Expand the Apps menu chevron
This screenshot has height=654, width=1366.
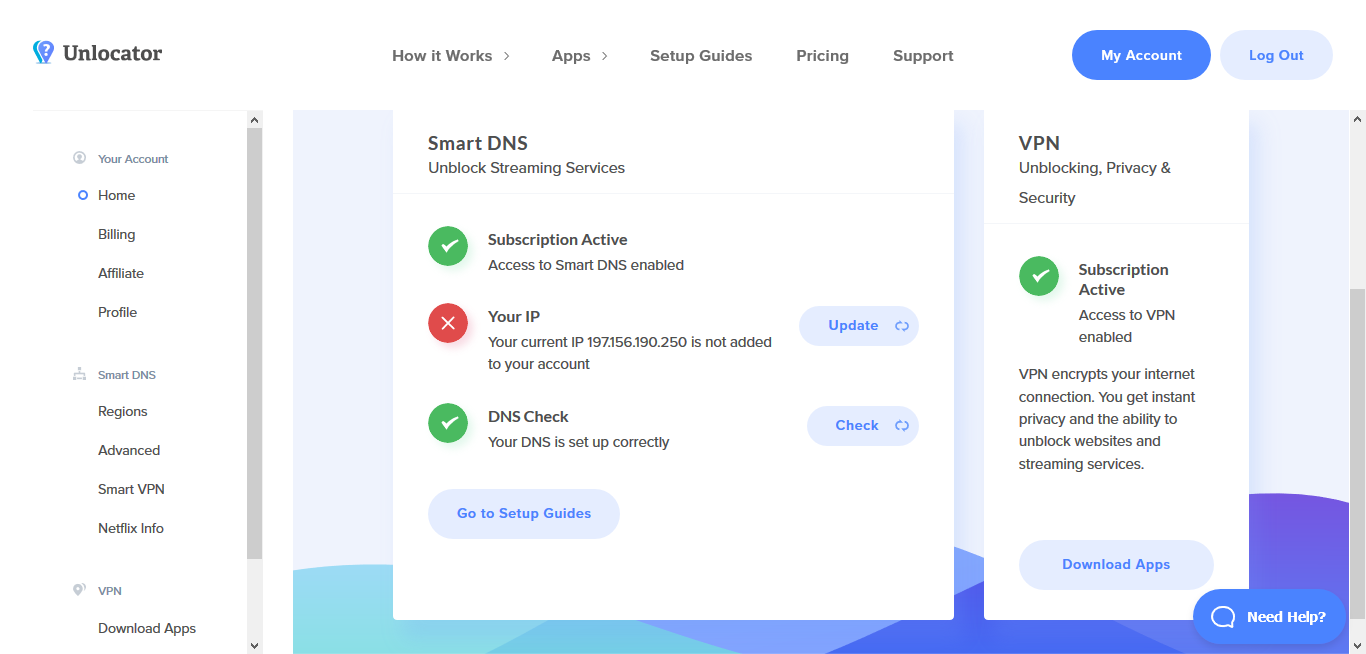pos(604,56)
